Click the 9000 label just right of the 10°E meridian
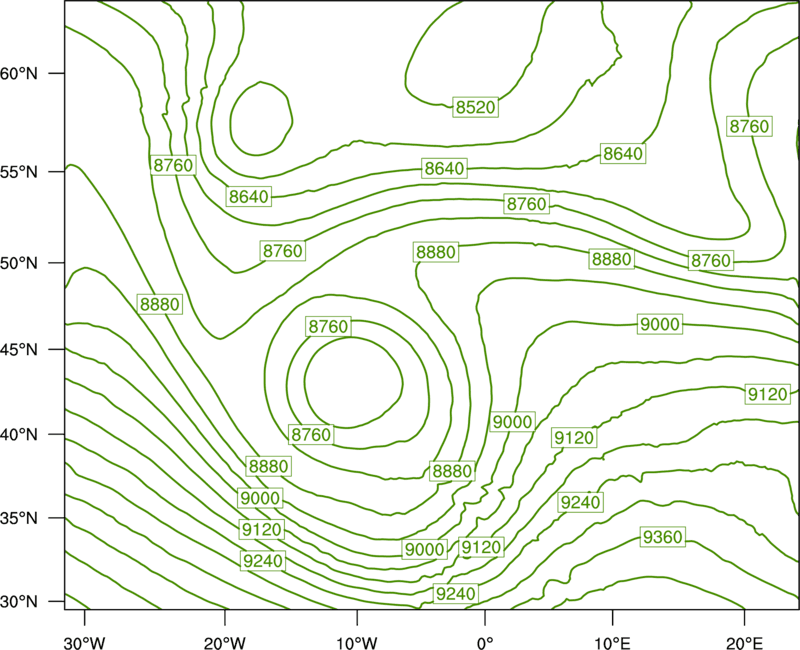This screenshot has width=800, height=650. [660, 324]
